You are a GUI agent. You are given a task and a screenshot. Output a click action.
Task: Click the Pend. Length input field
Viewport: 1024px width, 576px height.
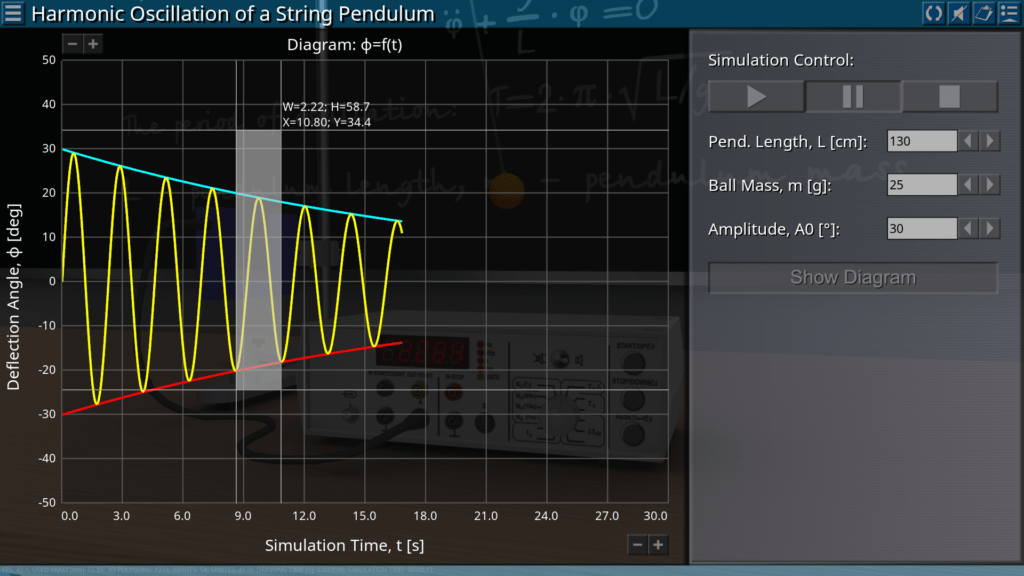[x=921, y=141]
